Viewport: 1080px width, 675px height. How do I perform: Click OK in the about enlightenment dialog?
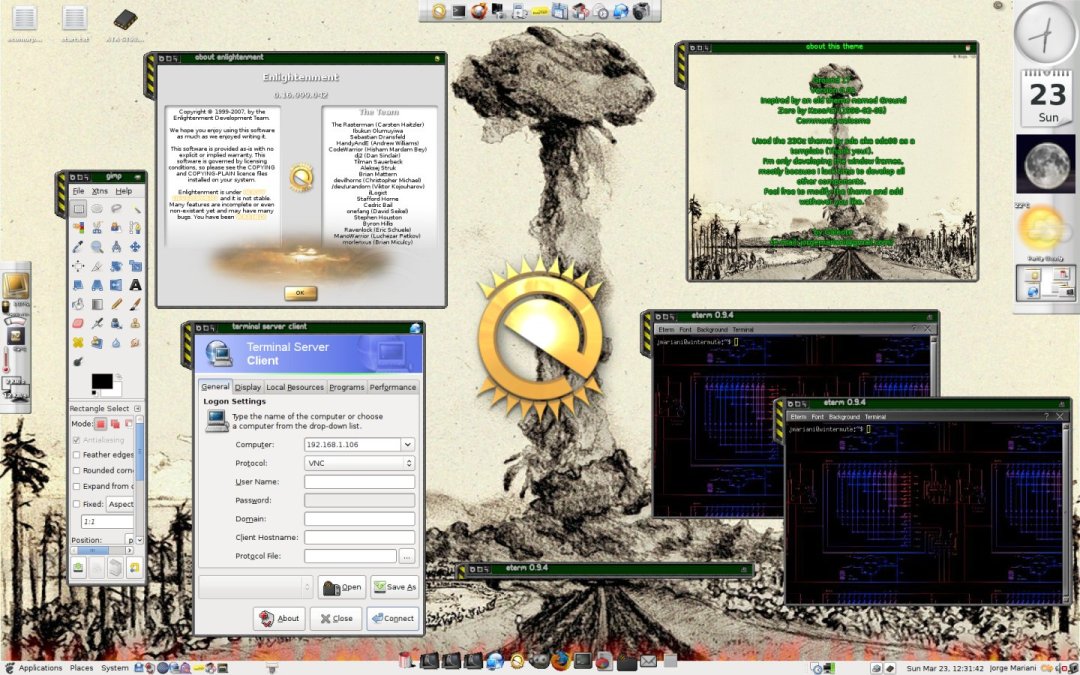coord(300,293)
